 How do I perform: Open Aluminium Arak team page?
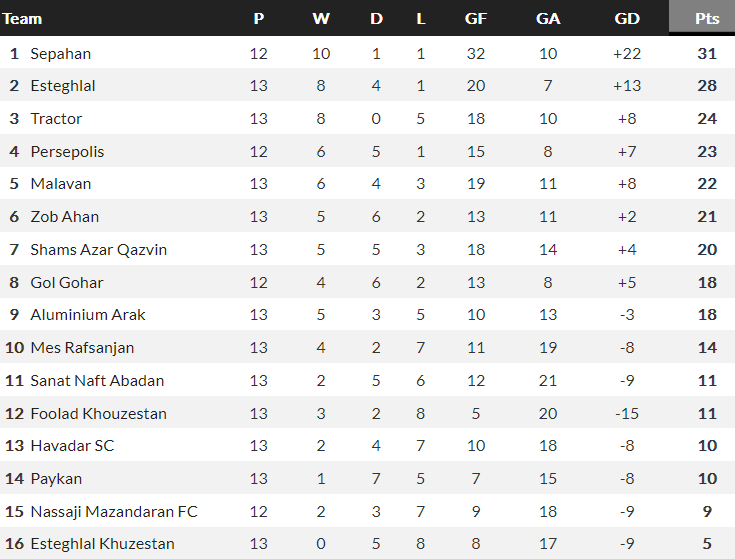[x=88, y=315]
